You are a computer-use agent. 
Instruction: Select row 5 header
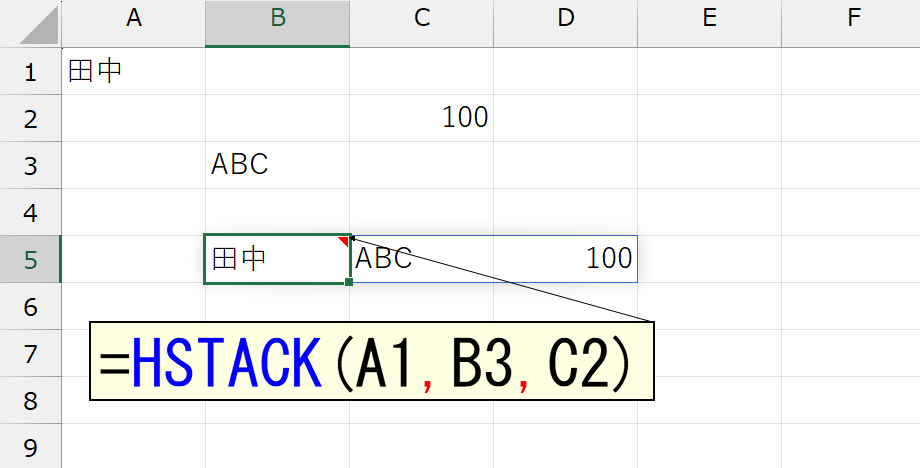pos(31,259)
